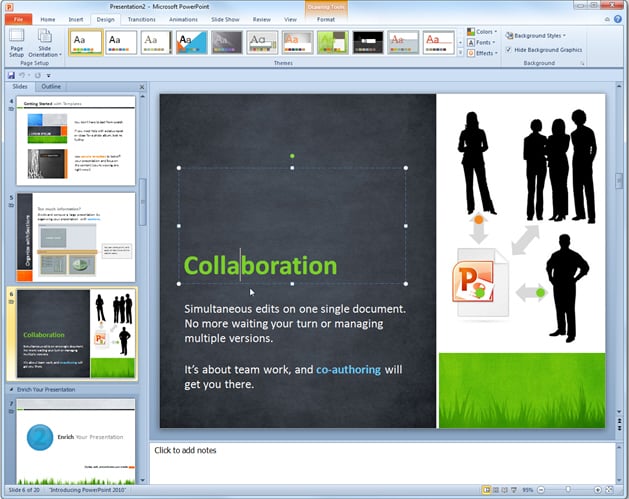This screenshot has height=499, width=629.
Task: Open Customize Quick Access Toolbar arrow
Action: click(49, 75)
